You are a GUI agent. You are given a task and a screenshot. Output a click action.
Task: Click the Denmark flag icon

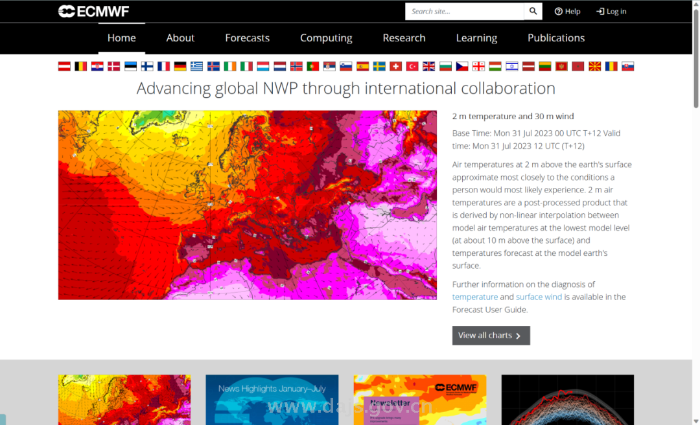coord(114,67)
